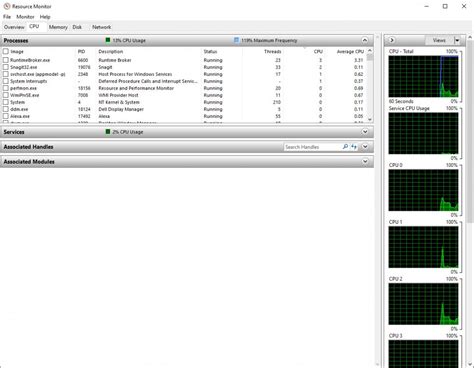
Task: Switch to the Network tab
Action: coord(101,27)
